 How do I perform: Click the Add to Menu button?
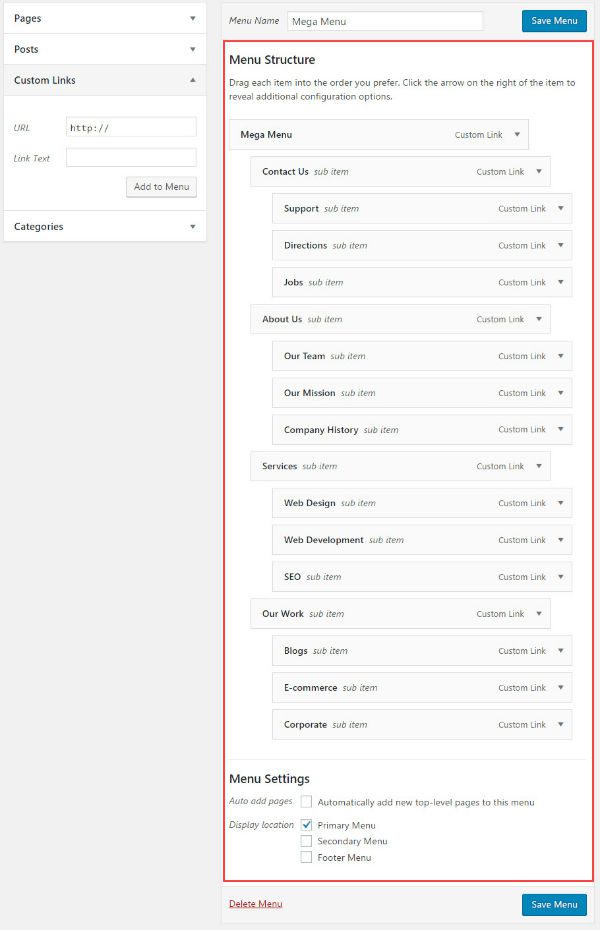click(x=161, y=187)
